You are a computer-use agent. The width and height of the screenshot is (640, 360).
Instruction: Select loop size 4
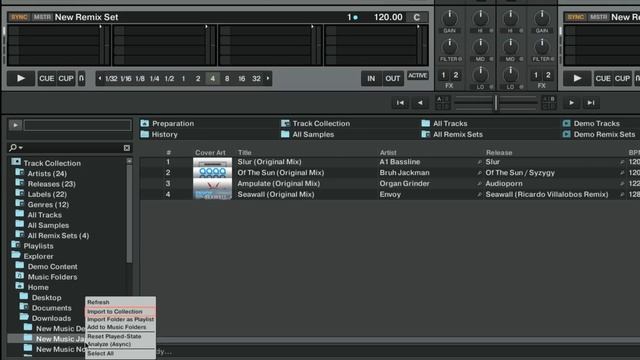pyautogui.click(x=212, y=78)
